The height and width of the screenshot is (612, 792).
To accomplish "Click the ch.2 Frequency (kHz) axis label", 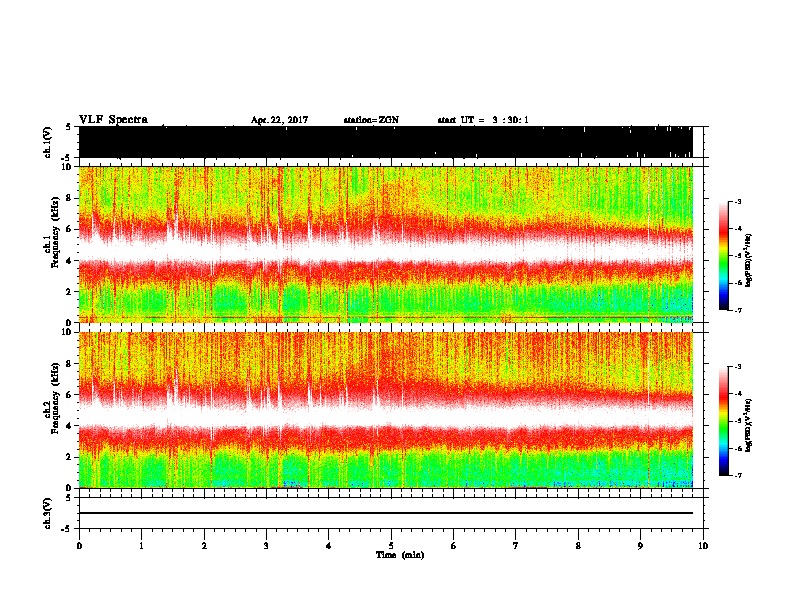I will tap(52, 398).
